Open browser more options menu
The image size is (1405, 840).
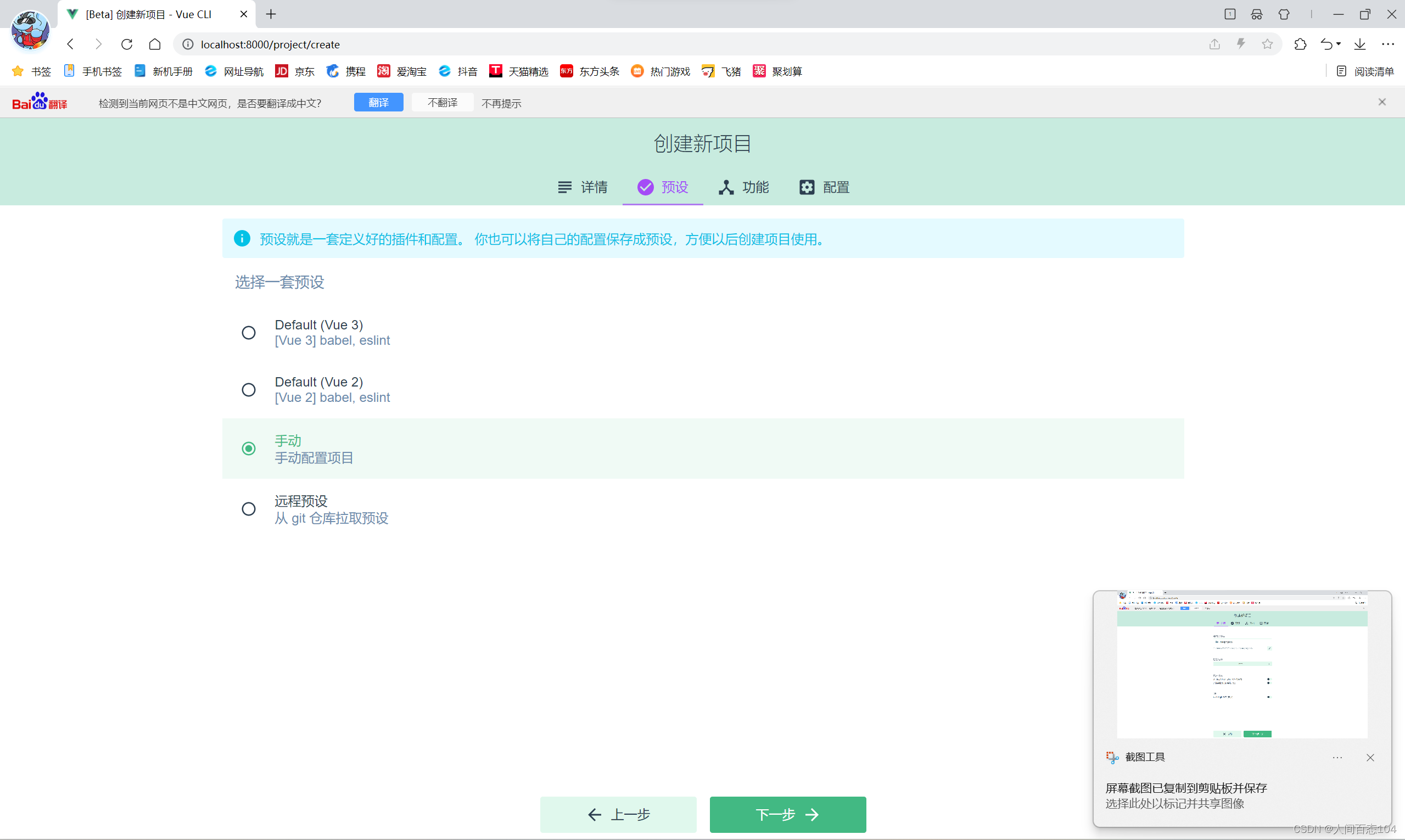[x=1387, y=44]
